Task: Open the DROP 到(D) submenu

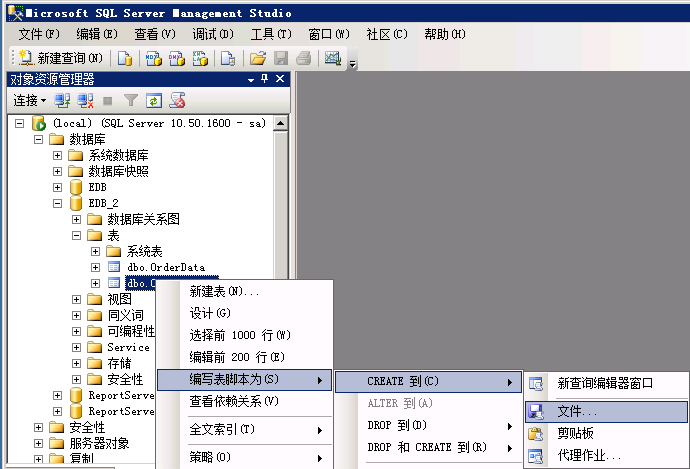Action: [x=428, y=425]
